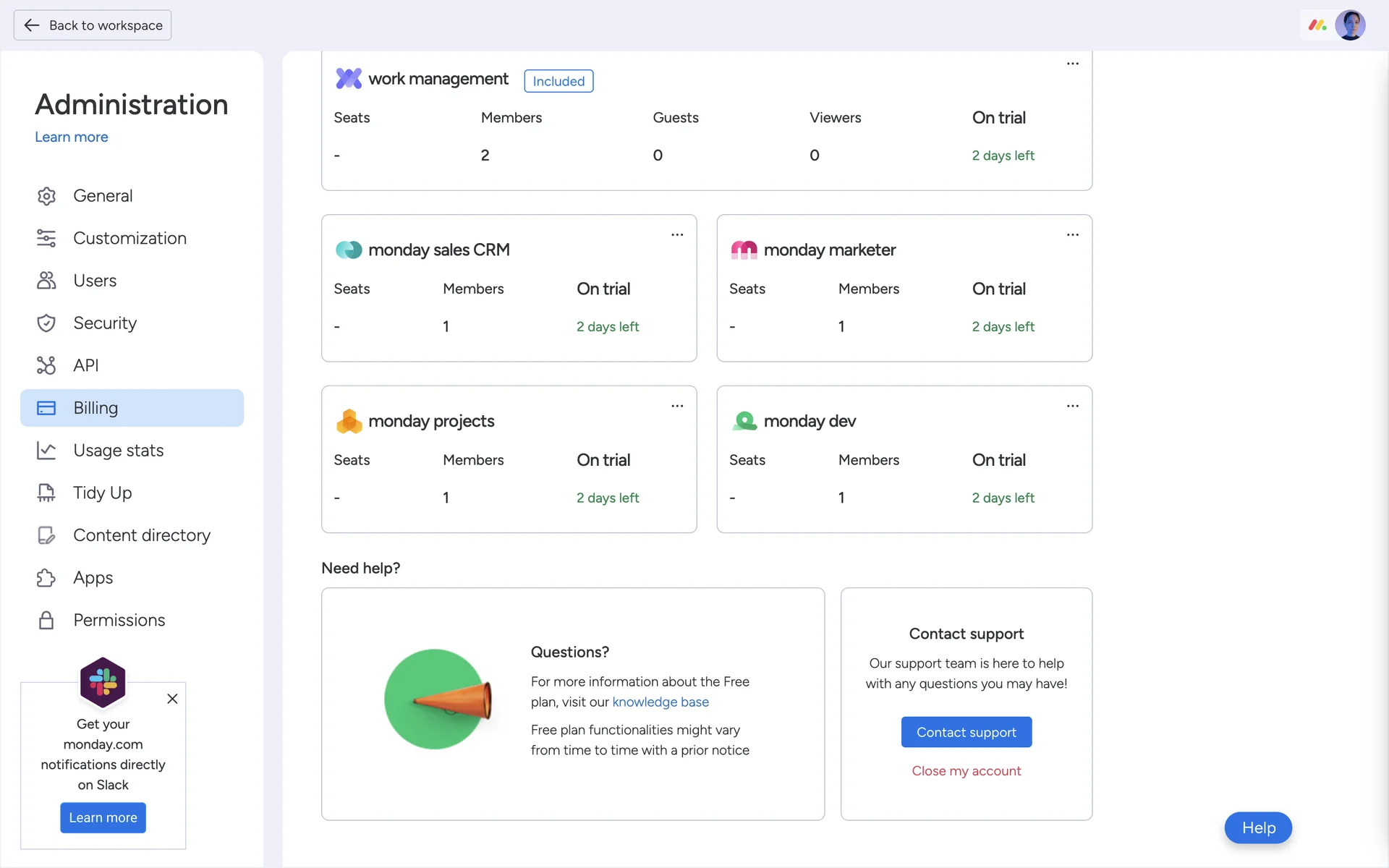Open the General settings gear icon
Viewport: 1389px width, 868px height.
click(46, 196)
